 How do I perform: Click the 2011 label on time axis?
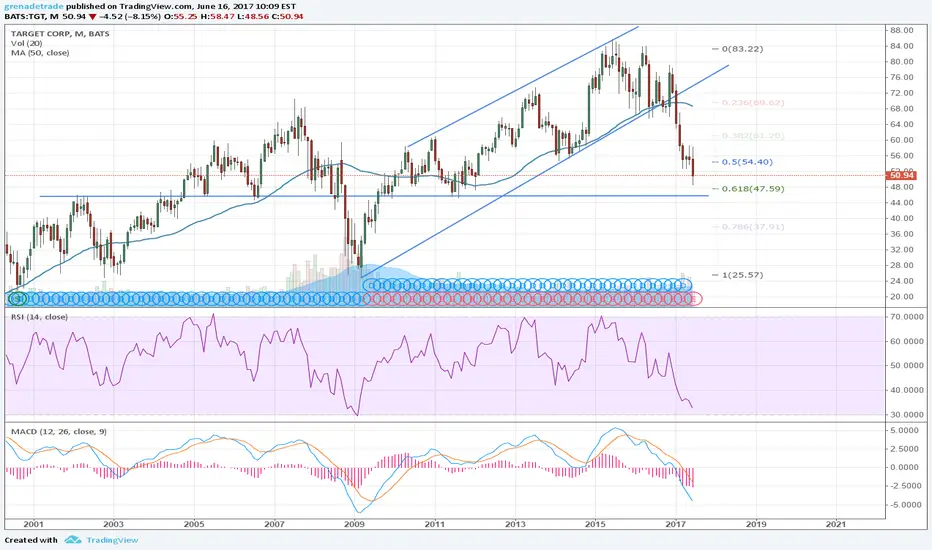coord(434,524)
